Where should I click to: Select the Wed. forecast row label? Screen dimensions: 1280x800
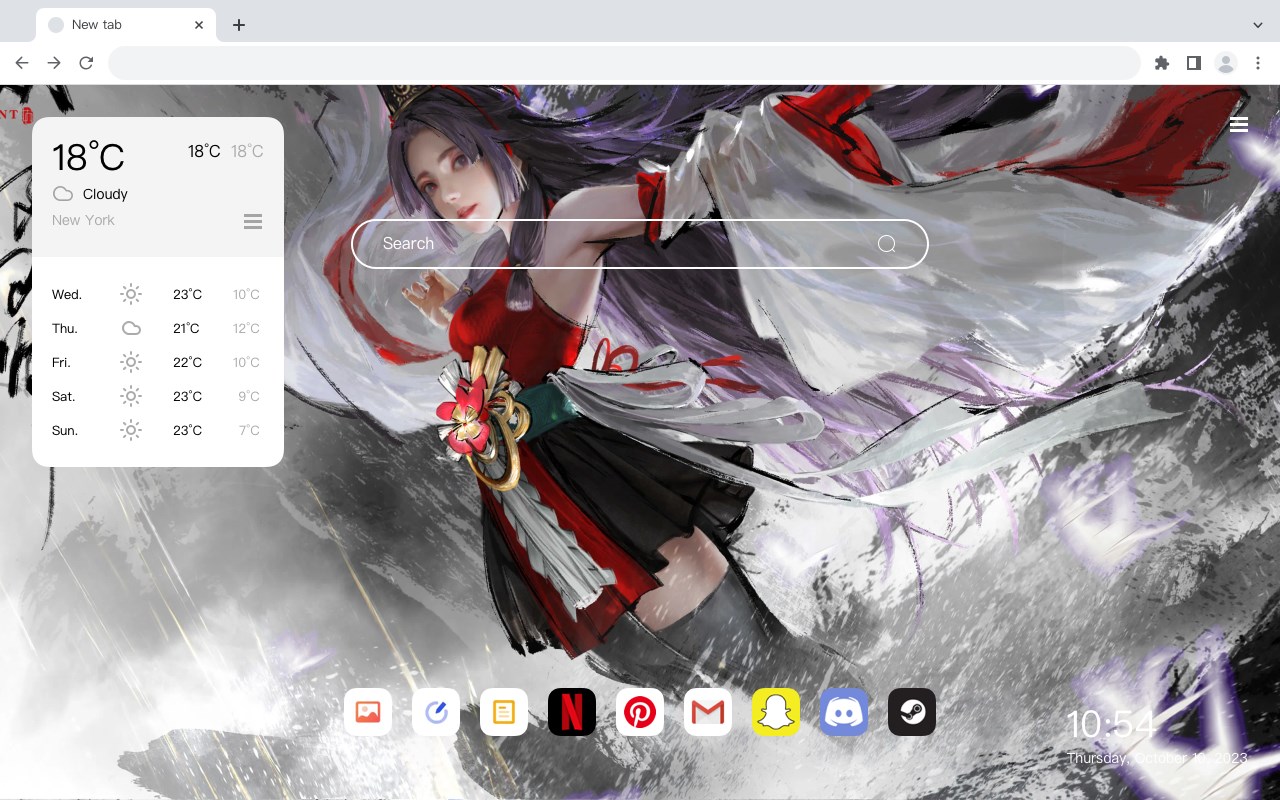point(67,294)
